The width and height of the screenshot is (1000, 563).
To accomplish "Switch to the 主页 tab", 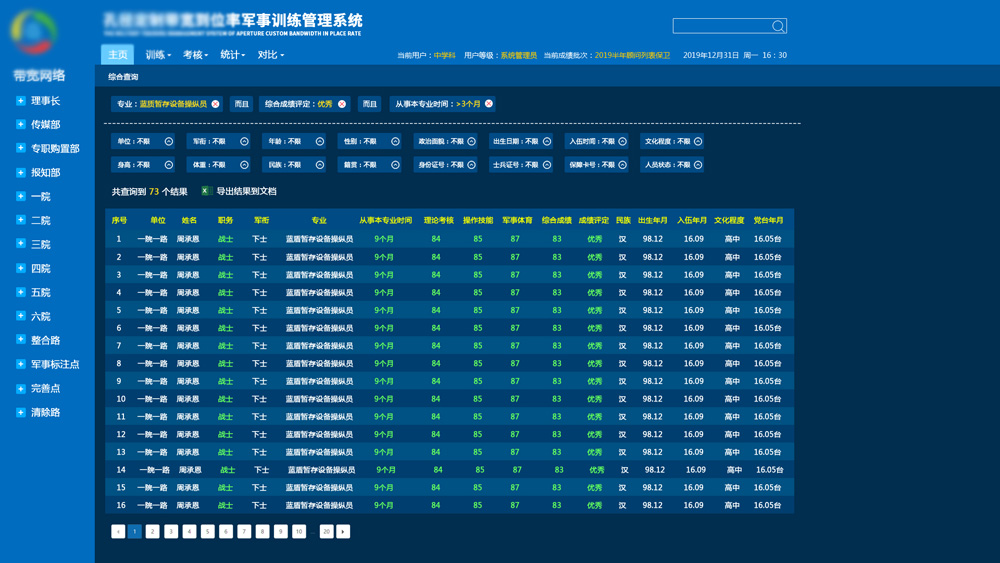I will 118,55.
